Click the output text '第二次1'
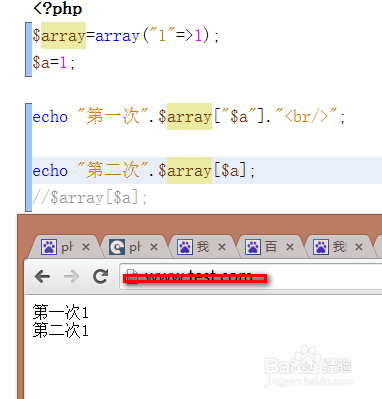The height and width of the screenshot is (399, 382). pos(60,330)
